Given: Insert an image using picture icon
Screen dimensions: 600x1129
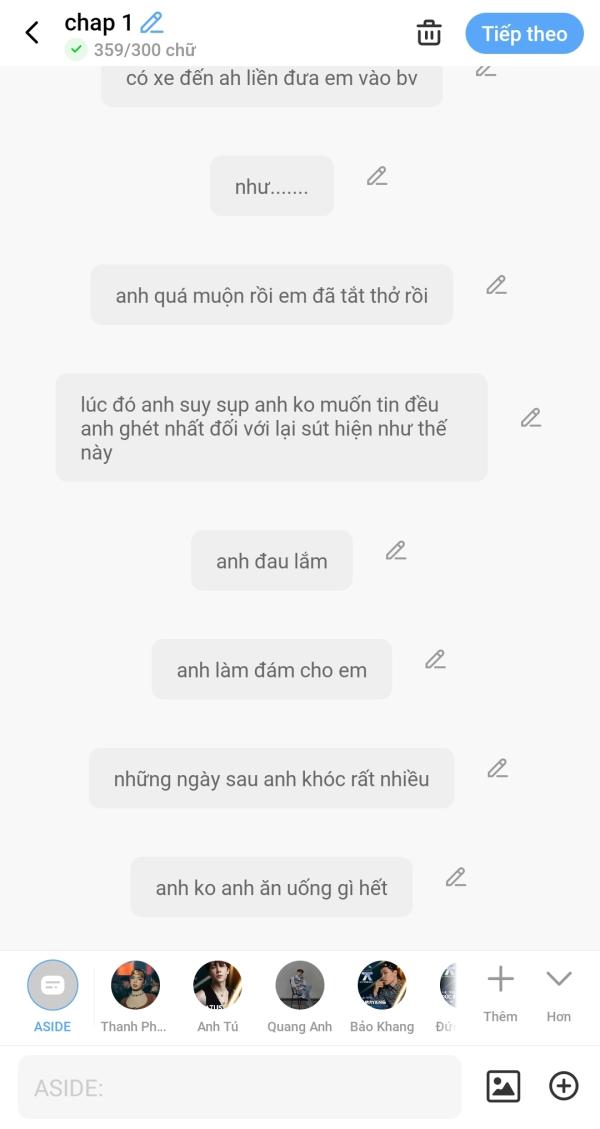Looking at the screenshot, I should click(x=503, y=1086).
